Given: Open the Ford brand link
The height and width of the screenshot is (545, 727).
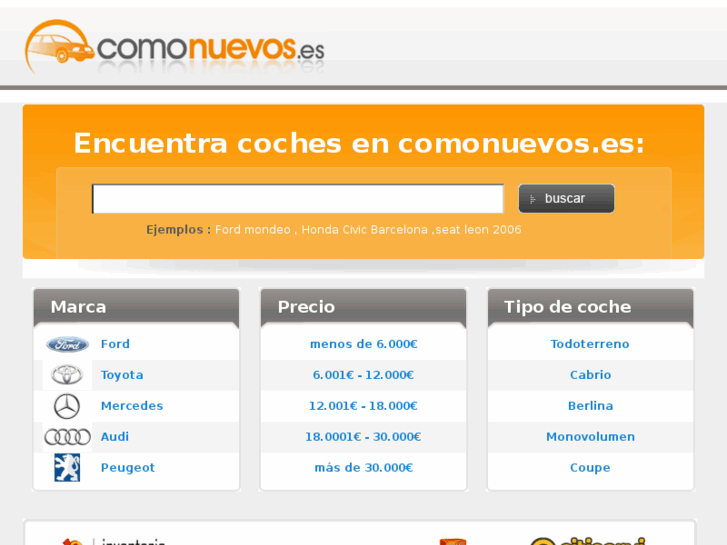Looking at the screenshot, I should (x=115, y=344).
